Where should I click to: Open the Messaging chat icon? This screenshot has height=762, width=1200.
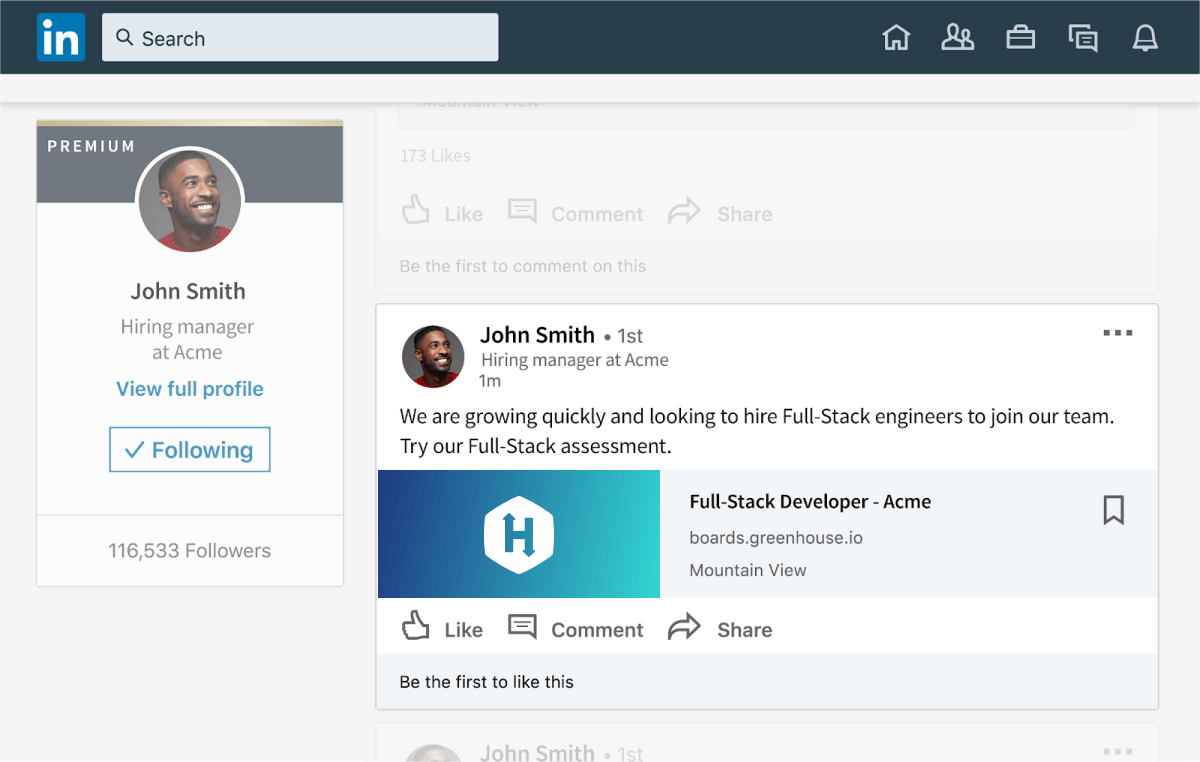[x=1083, y=38]
